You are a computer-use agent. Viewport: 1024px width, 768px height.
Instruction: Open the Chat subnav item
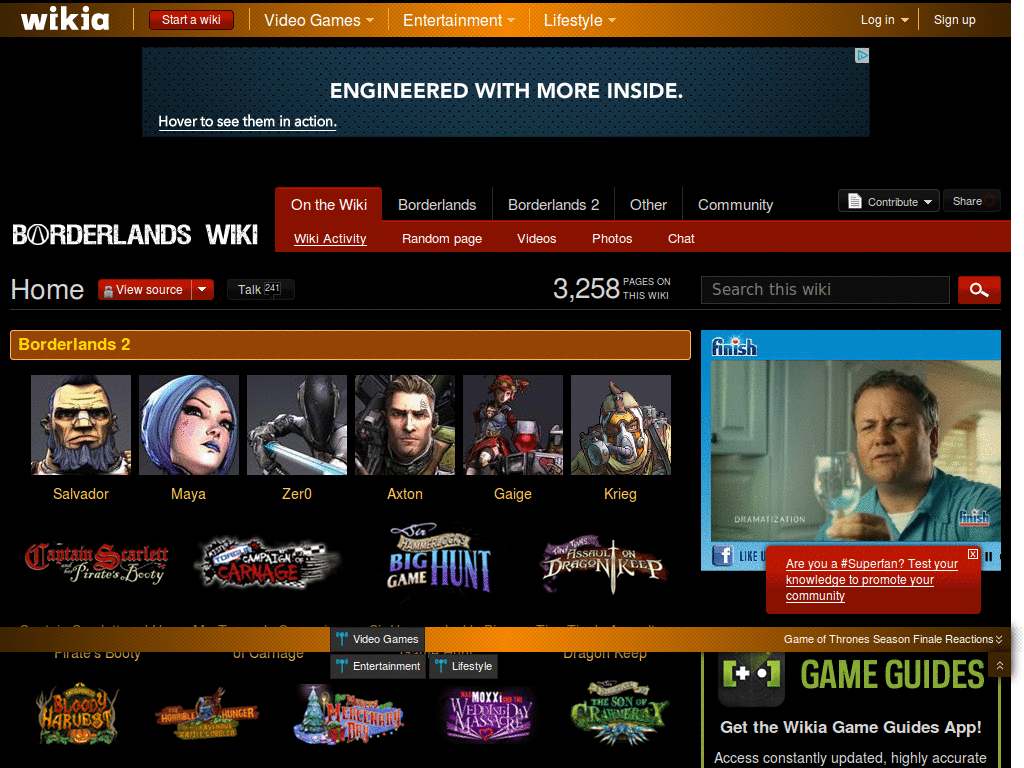coord(680,238)
